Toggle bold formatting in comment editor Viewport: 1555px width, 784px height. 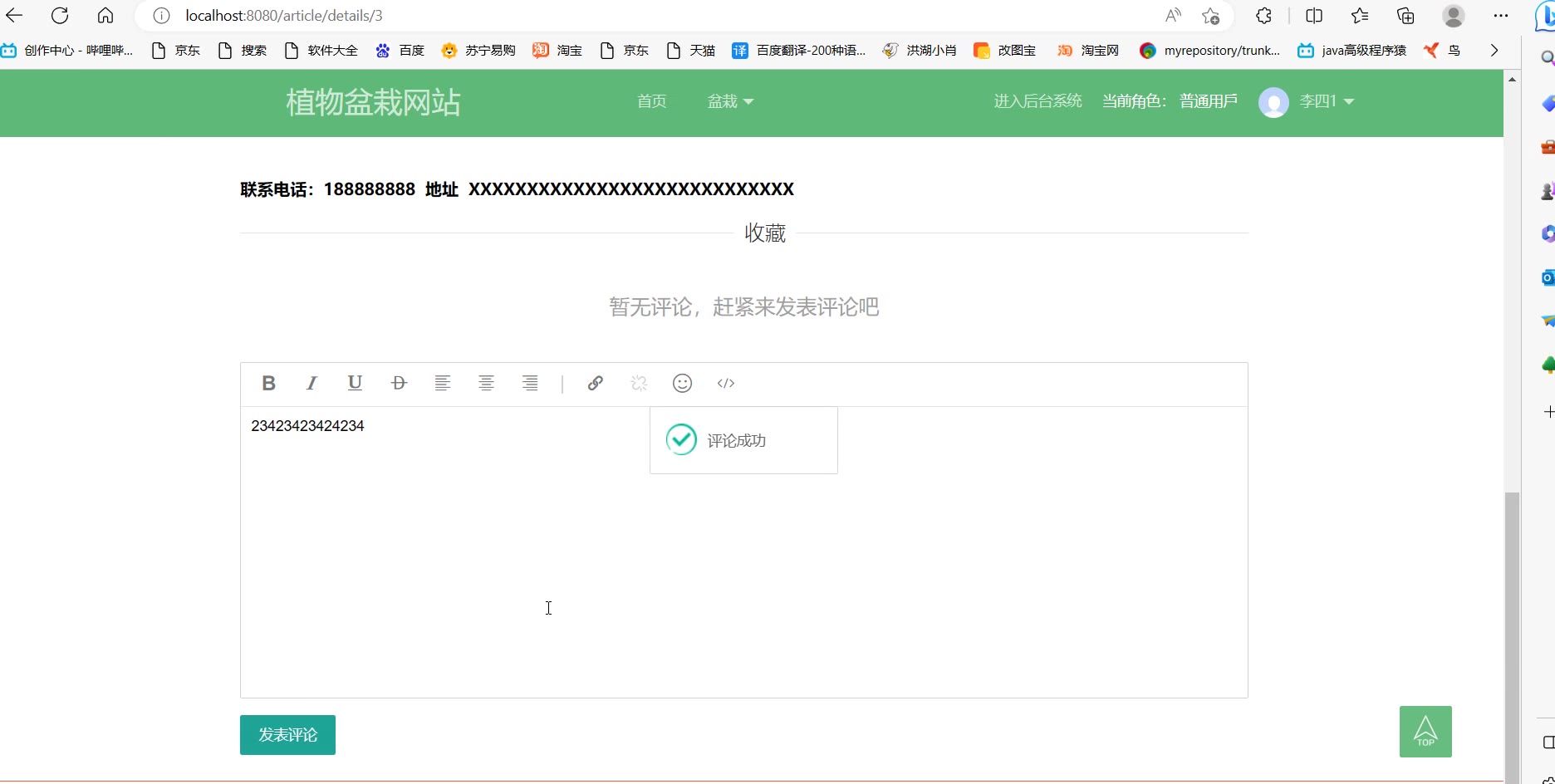(268, 383)
